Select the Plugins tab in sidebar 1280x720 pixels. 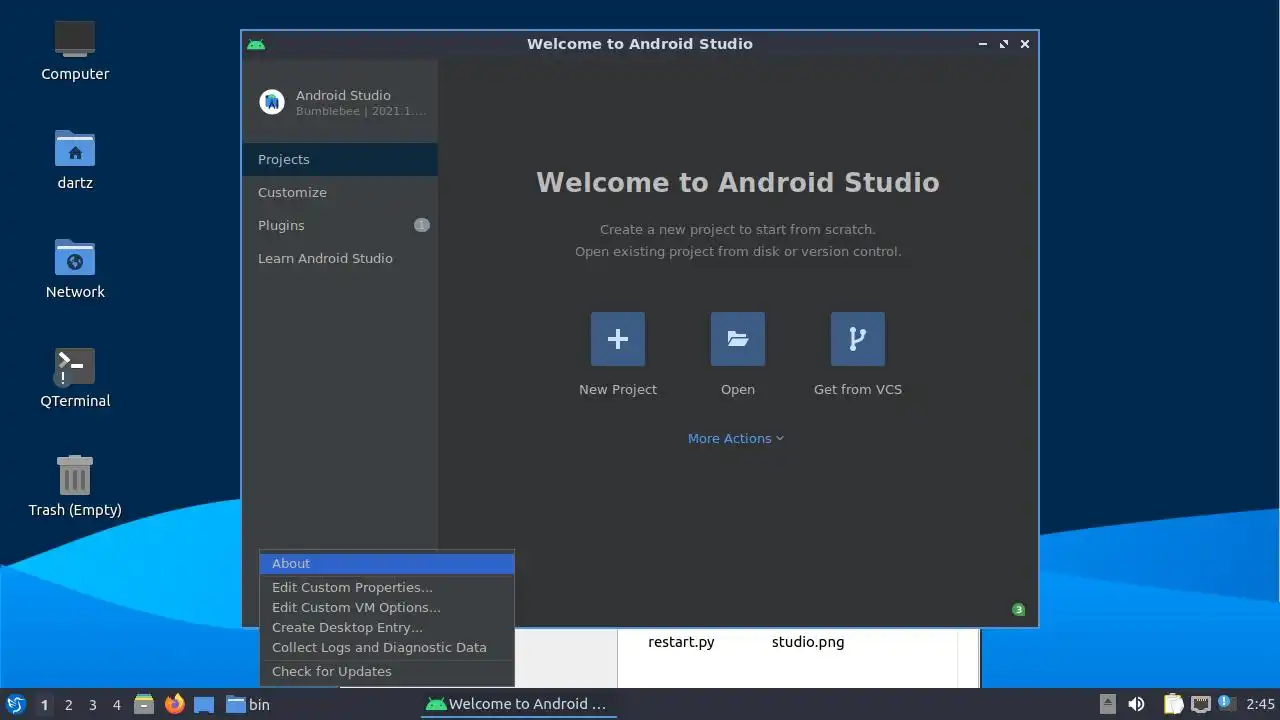point(340,225)
